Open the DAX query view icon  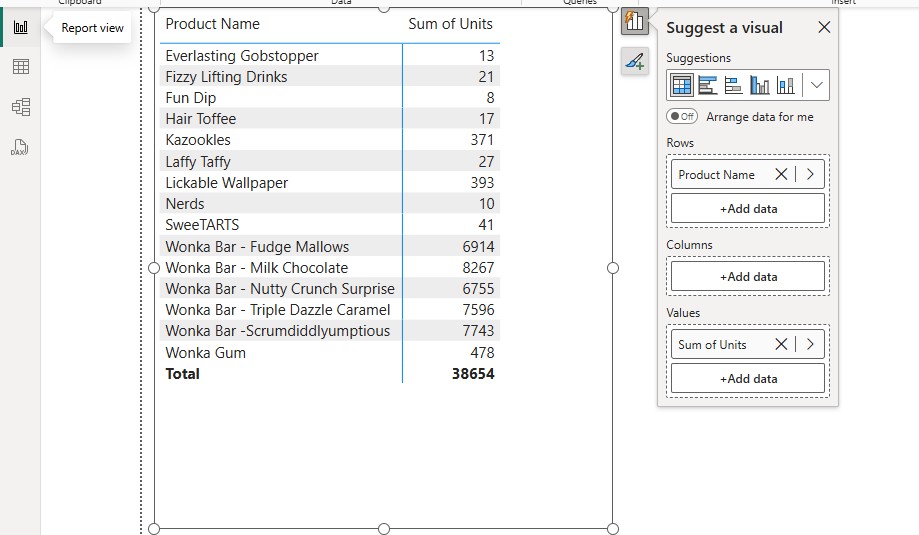[x=19, y=147]
